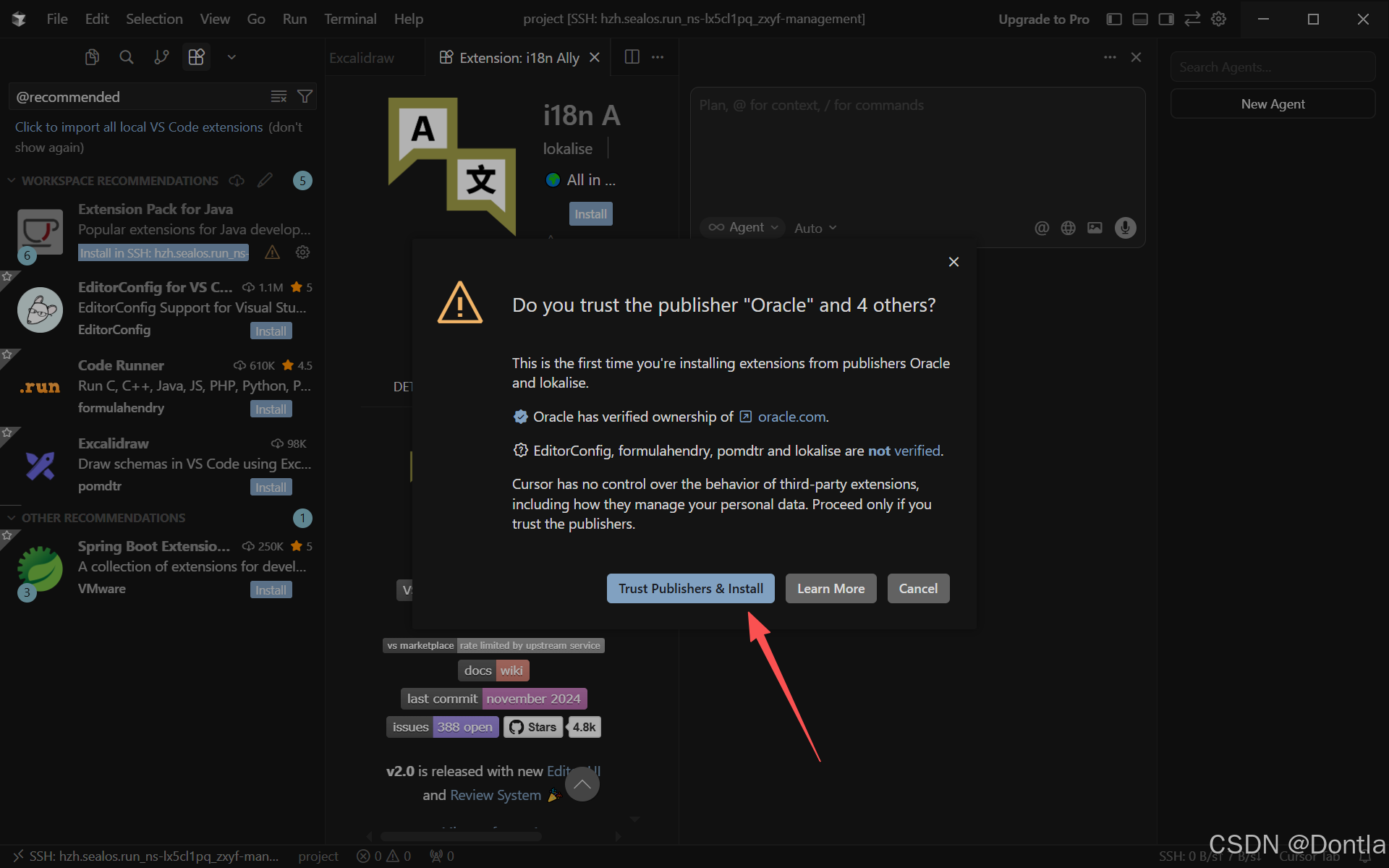Expand the activity bar overflow chevron
The width and height of the screenshot is (1389, 868).
231,57
